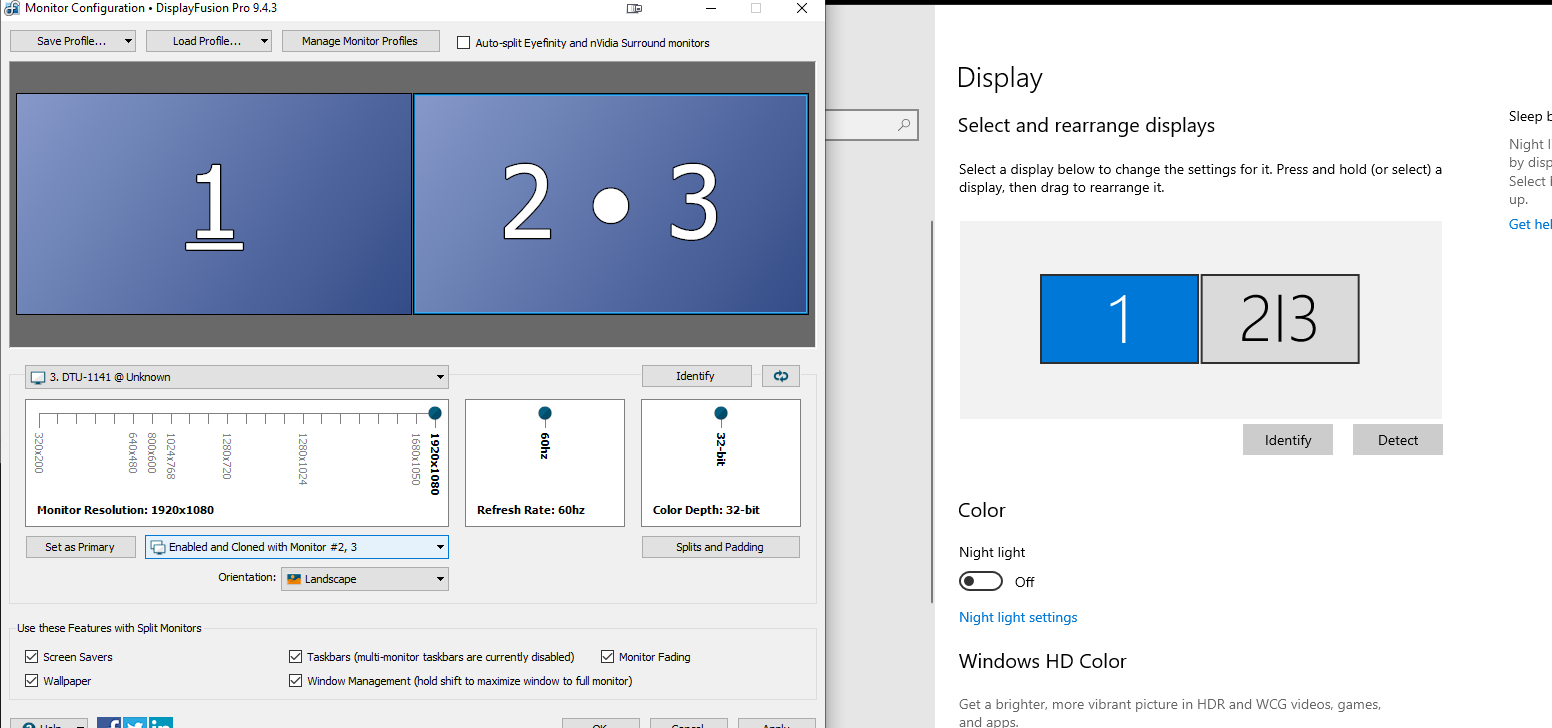
Task: Enable Auto-split Eyefinity and nVidia Surround
Action: click(x=463, y=43)
